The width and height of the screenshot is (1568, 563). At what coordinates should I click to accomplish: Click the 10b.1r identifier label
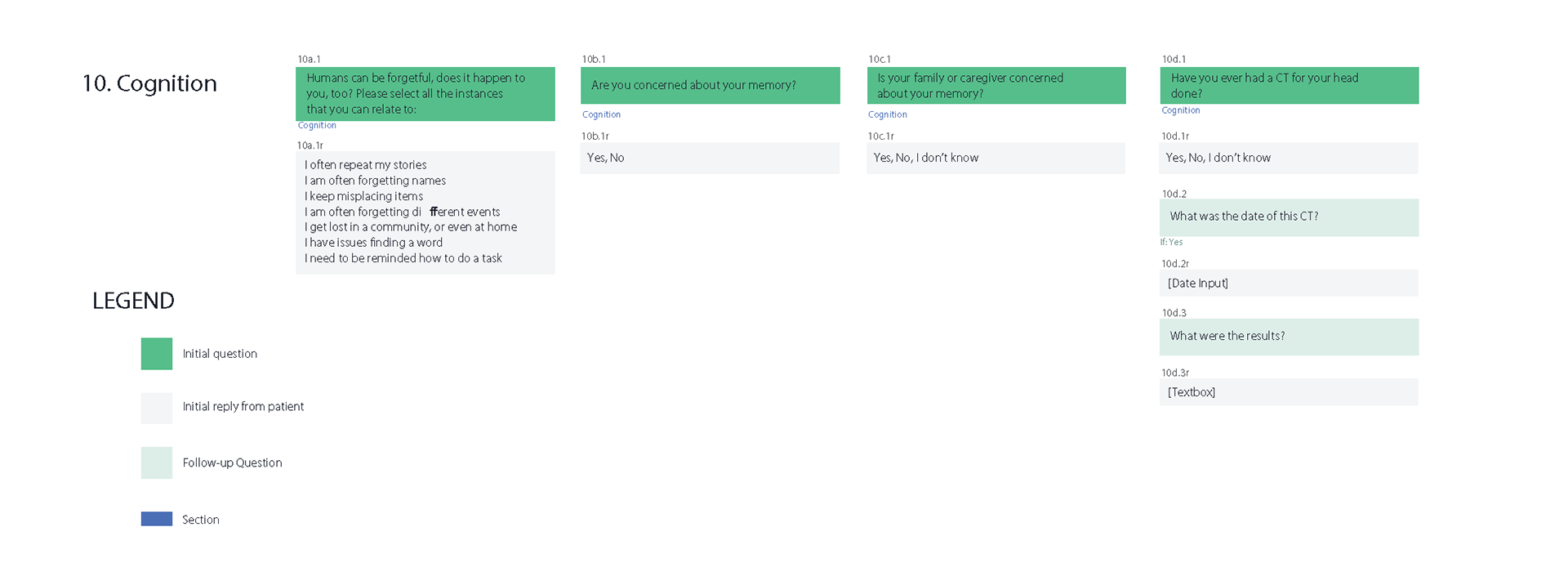tap(595, 136)
